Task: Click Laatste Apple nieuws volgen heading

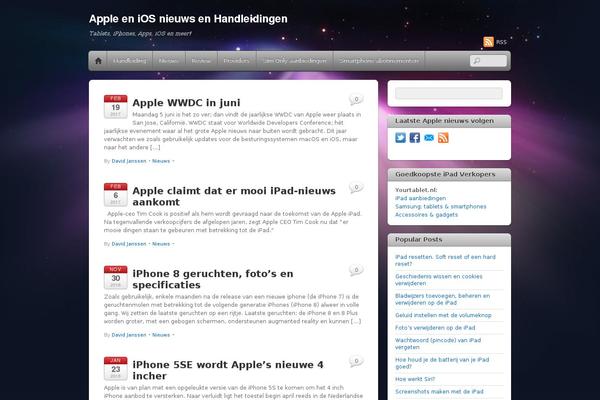Action: [x=444, y=121]
